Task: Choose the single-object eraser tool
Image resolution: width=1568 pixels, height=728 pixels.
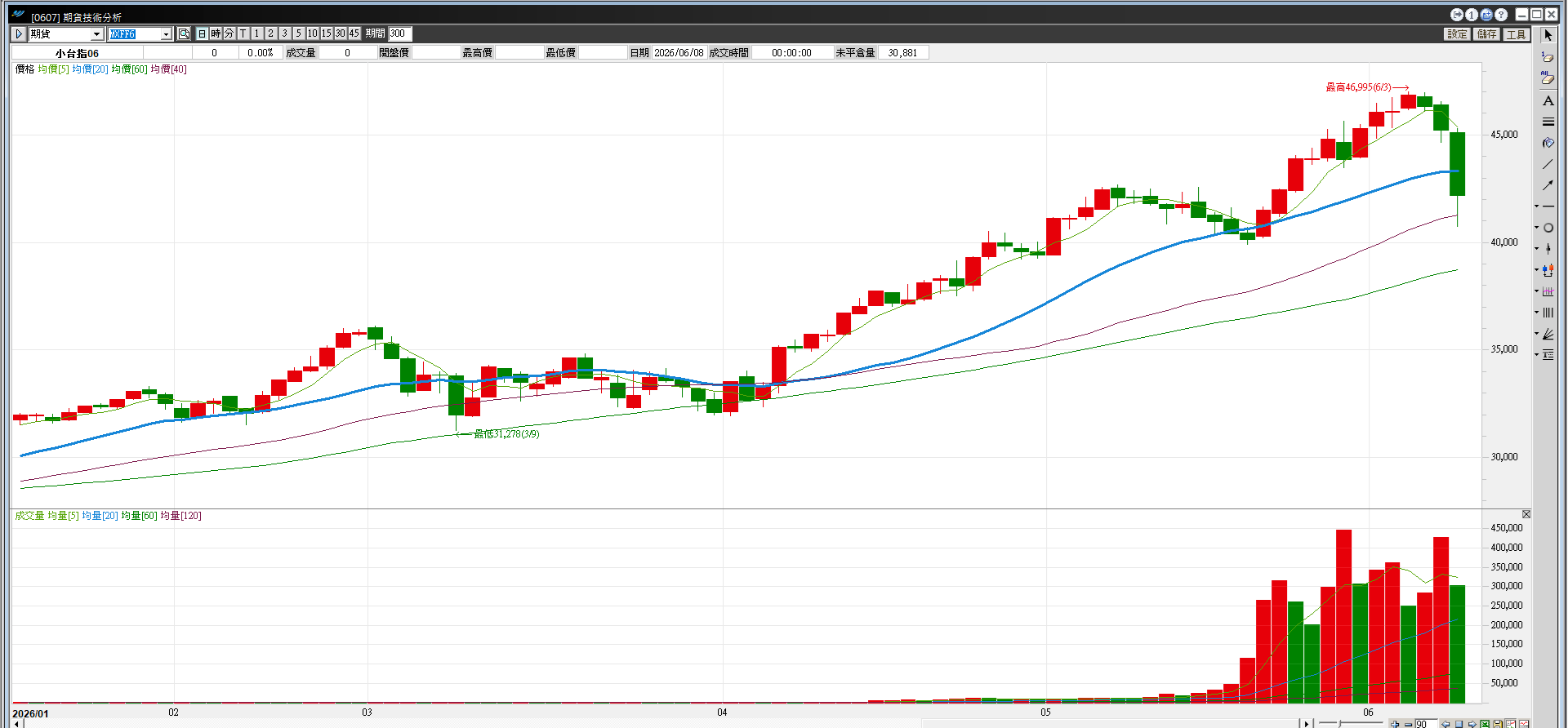Action: click(x=1548, y=56)
